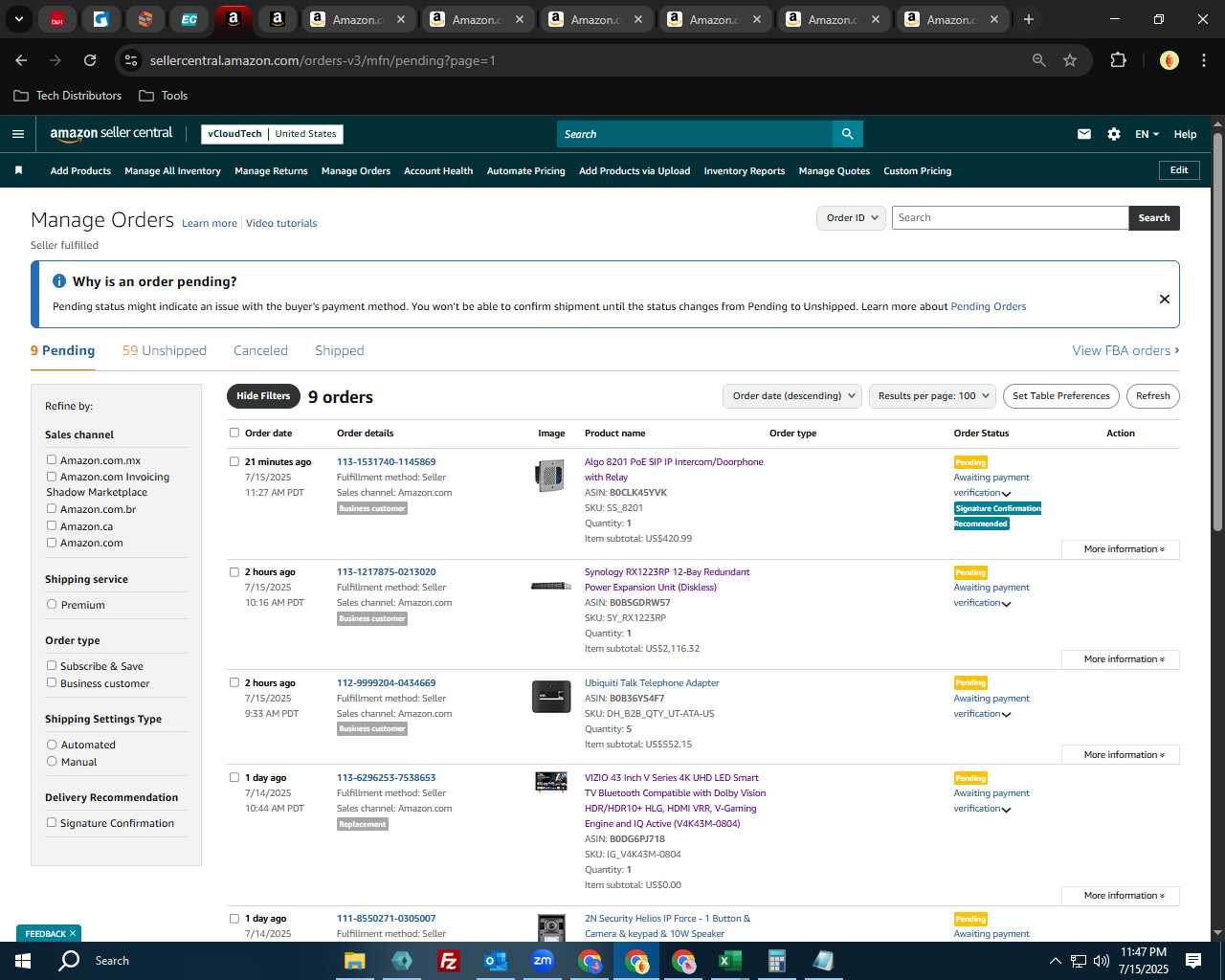1225x980 pixels.
Task: Open a new browser tab
Action: click(1028, 19)
